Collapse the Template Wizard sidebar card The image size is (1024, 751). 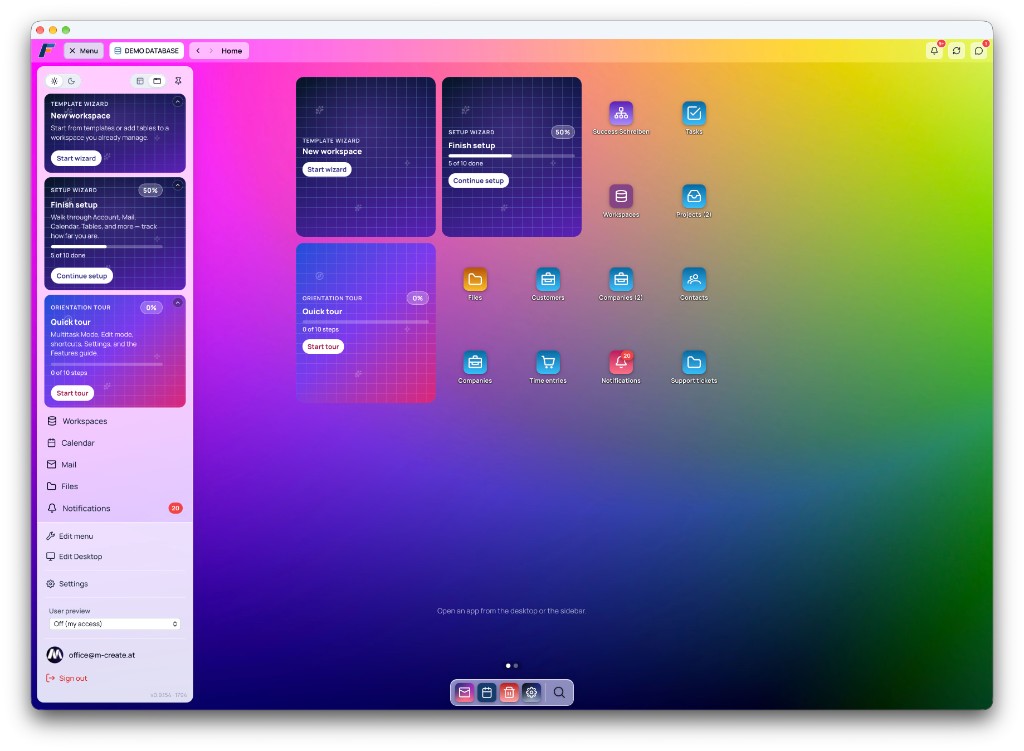(178, 102)
